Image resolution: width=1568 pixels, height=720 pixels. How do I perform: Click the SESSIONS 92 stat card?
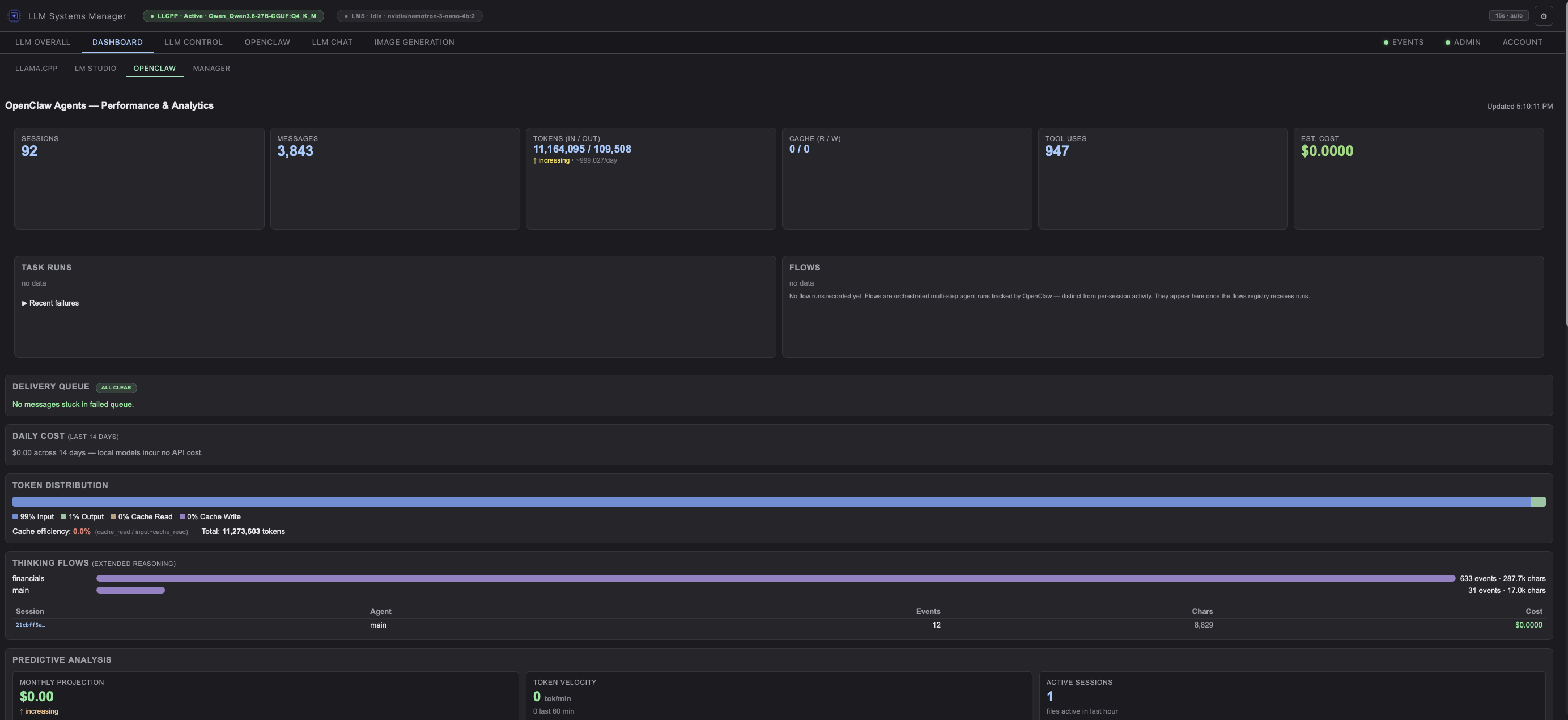[x=139, y=179]
